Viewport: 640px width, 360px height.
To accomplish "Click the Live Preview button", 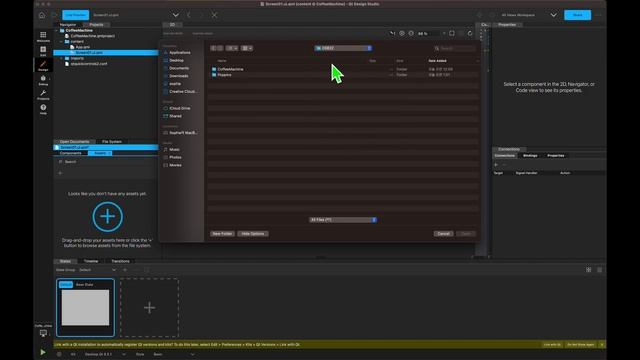I will coord(76,15).
